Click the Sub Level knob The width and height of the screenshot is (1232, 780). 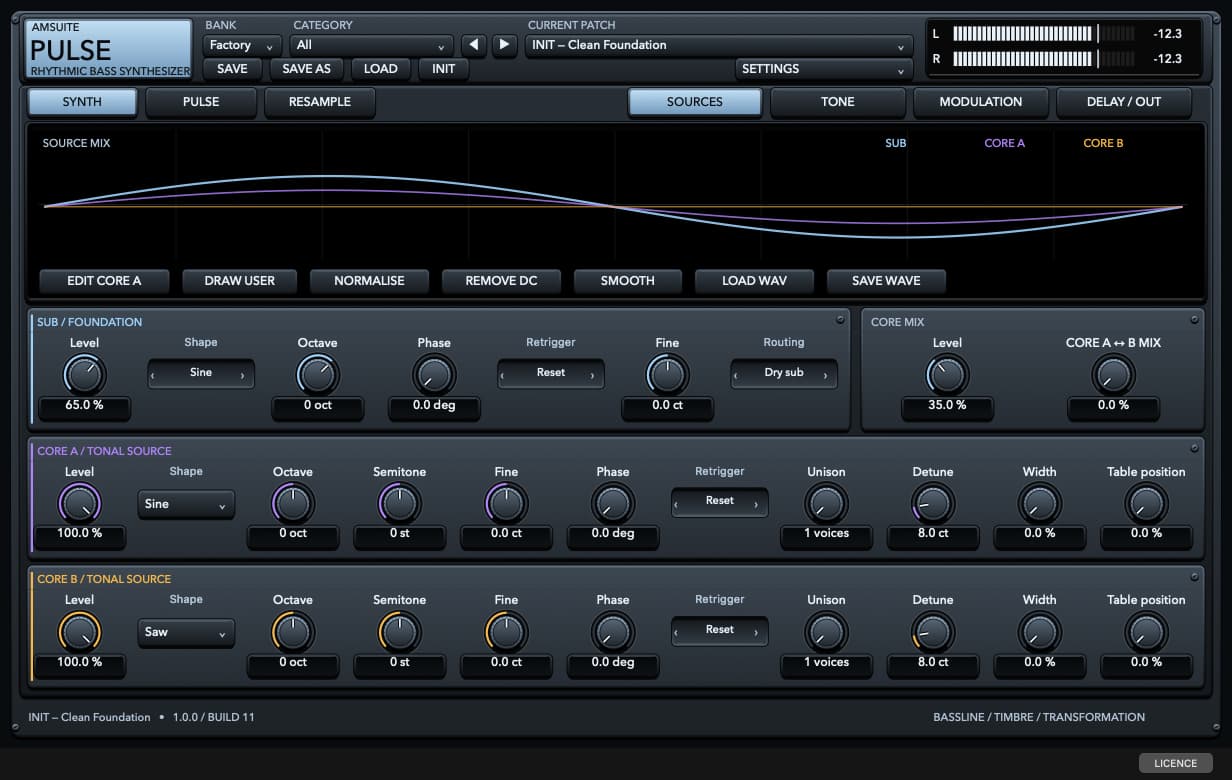85,375
